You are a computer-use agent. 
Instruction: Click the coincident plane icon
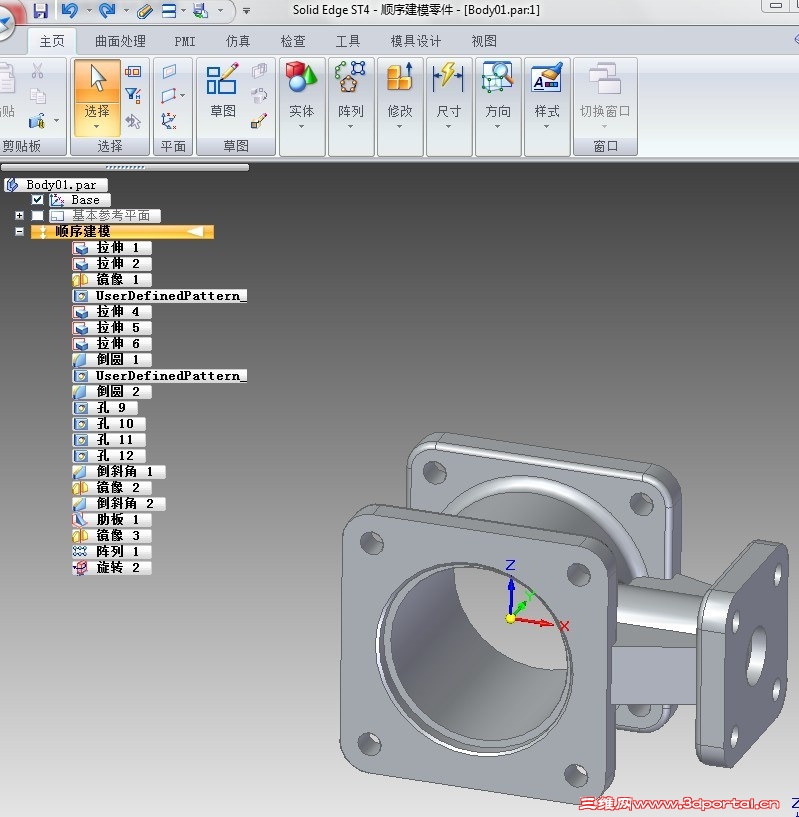pyautogui.click(x=169, y=71)
